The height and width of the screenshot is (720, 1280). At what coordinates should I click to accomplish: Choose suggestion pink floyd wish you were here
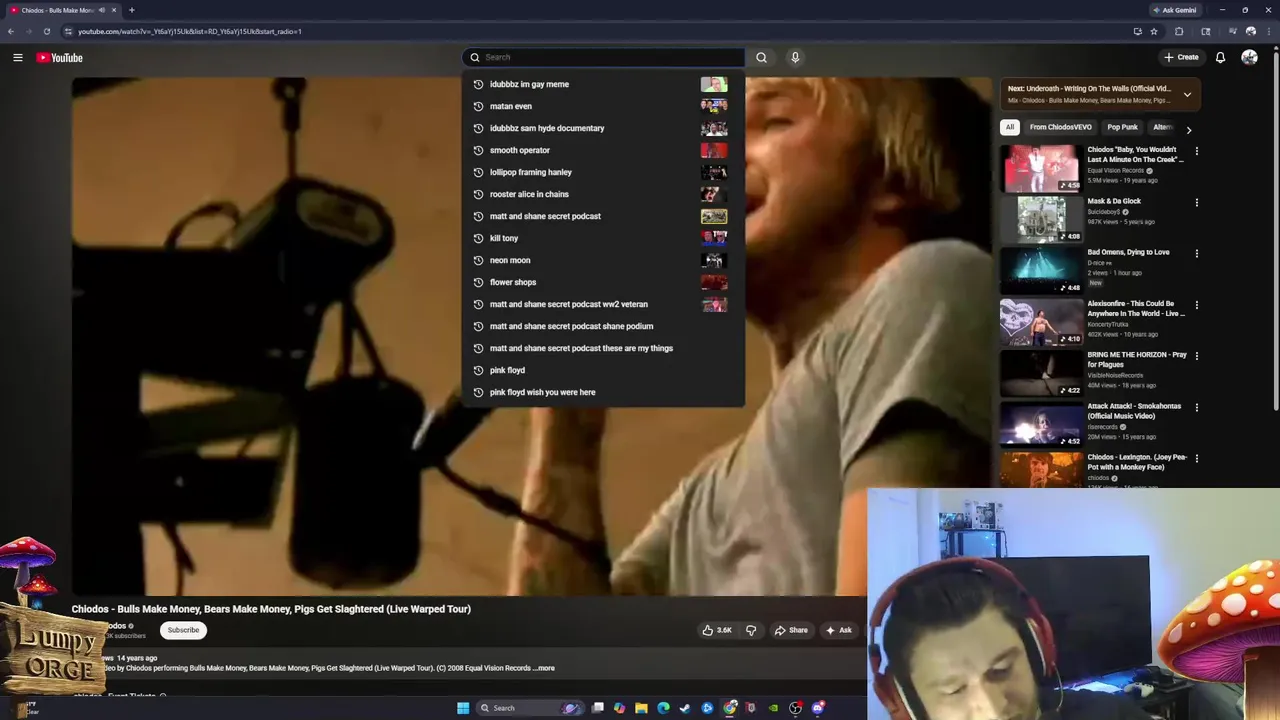[603, 392]
